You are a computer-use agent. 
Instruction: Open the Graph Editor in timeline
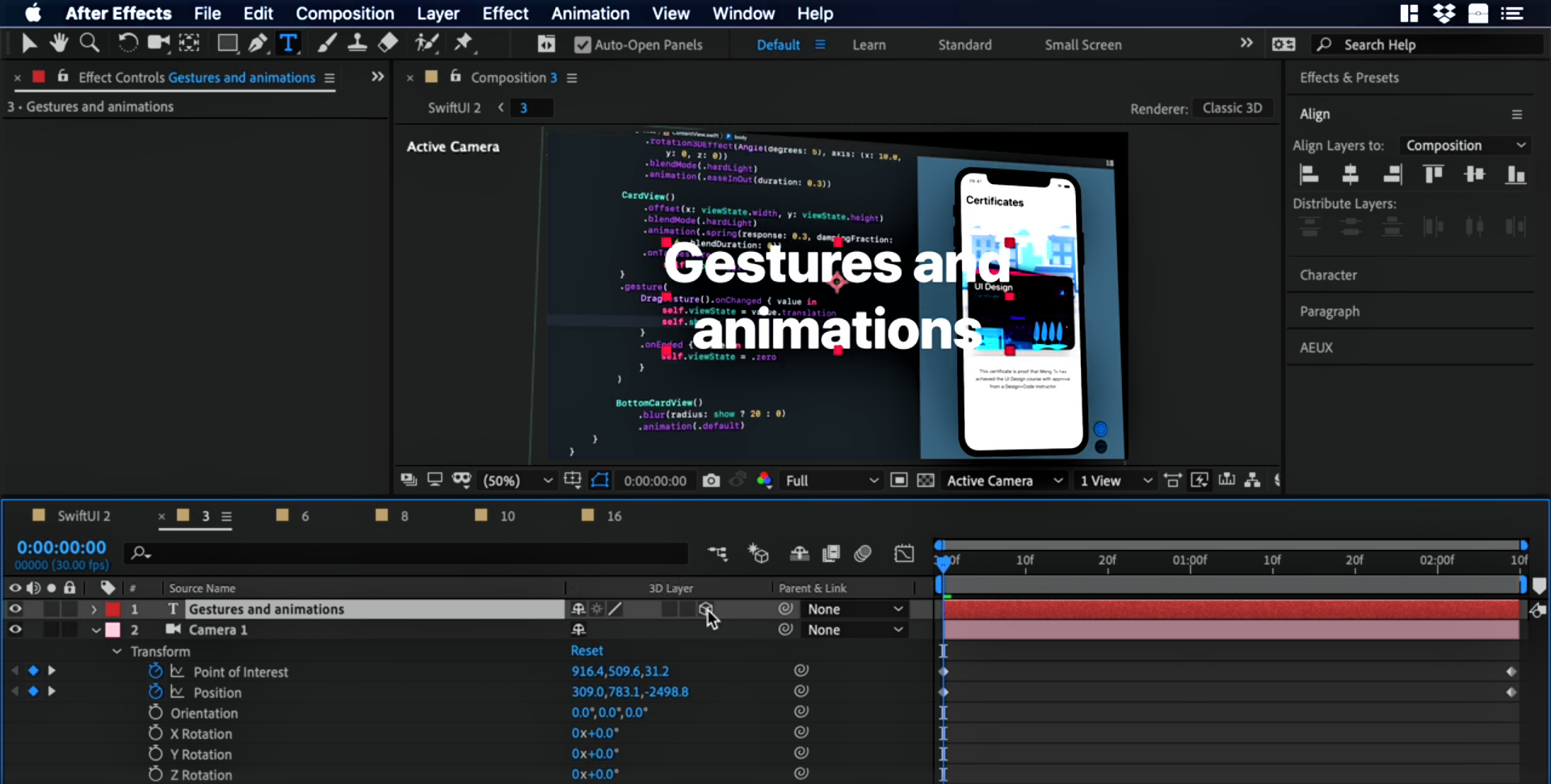[904, 553]
